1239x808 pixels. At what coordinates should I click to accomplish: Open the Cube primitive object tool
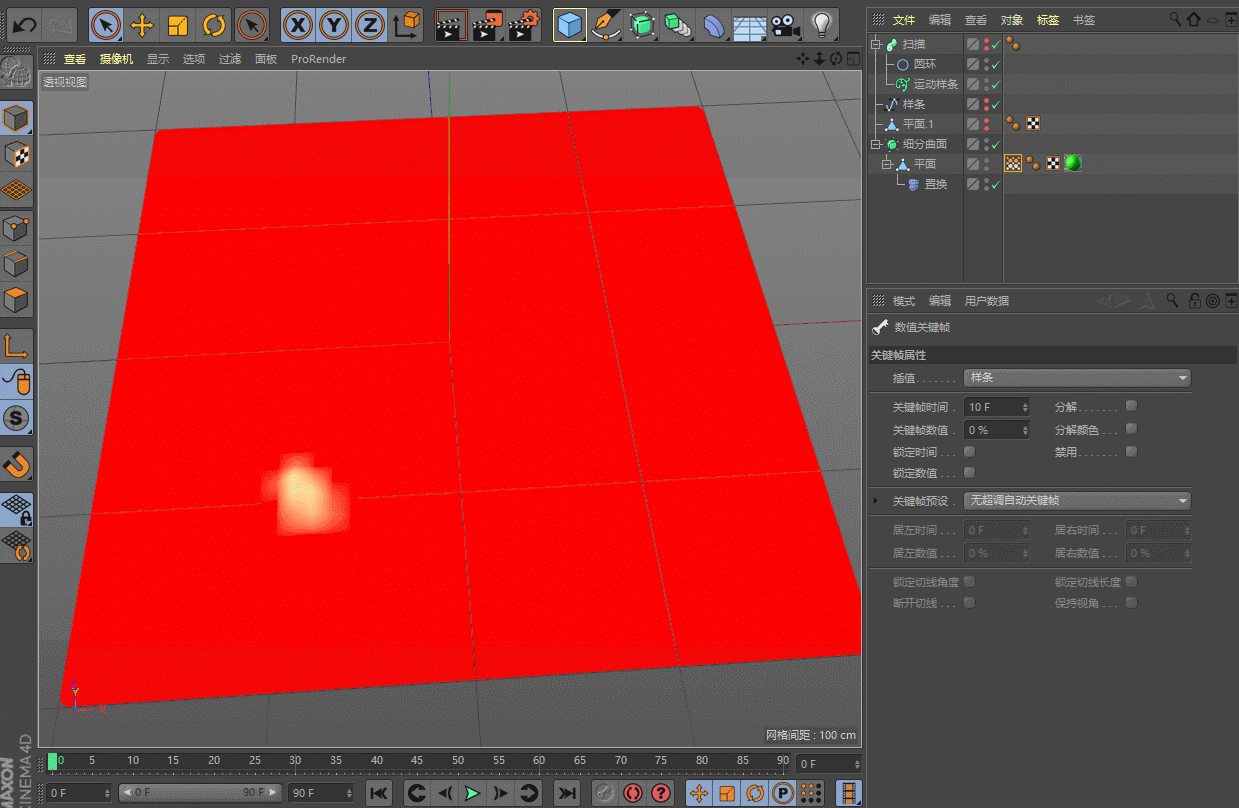[x=570, y=24]
